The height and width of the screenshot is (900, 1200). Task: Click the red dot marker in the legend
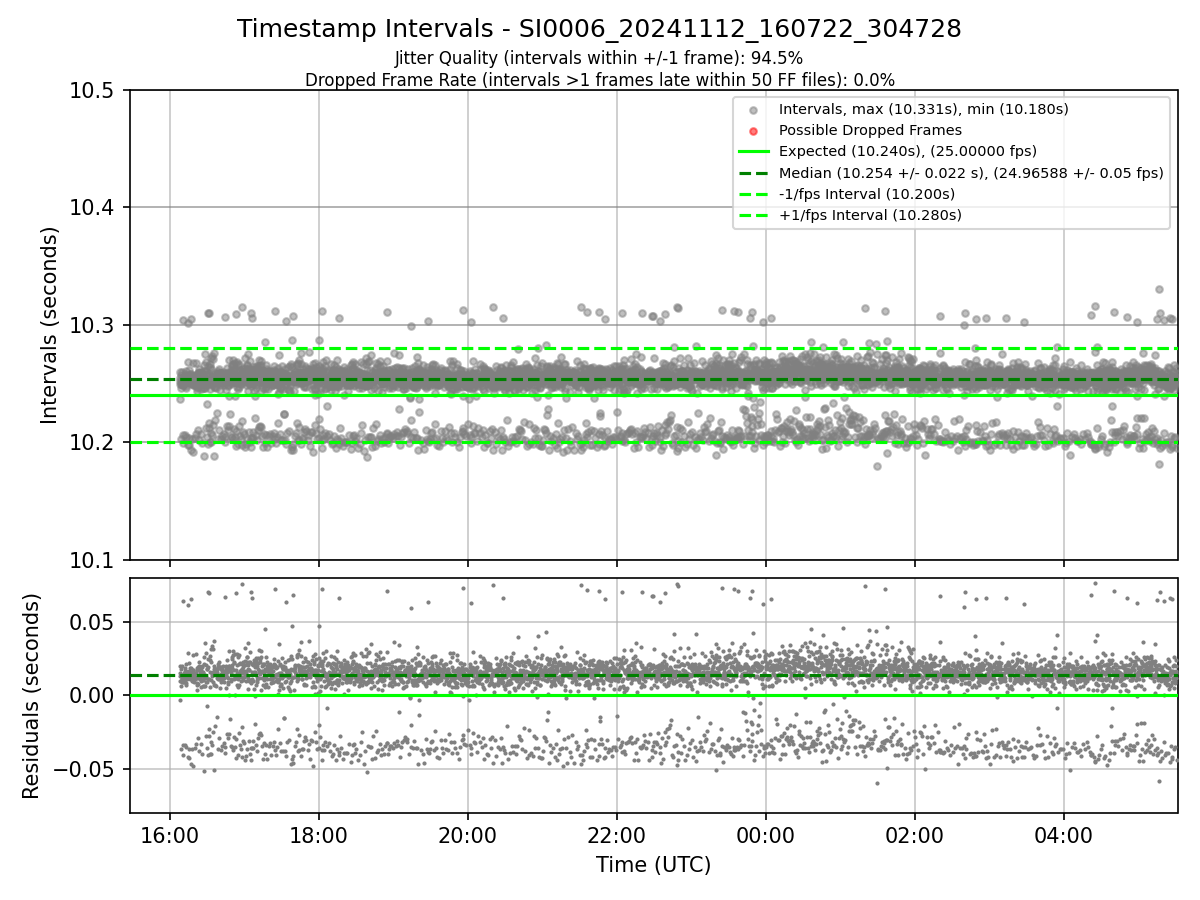tap(754, 131)
